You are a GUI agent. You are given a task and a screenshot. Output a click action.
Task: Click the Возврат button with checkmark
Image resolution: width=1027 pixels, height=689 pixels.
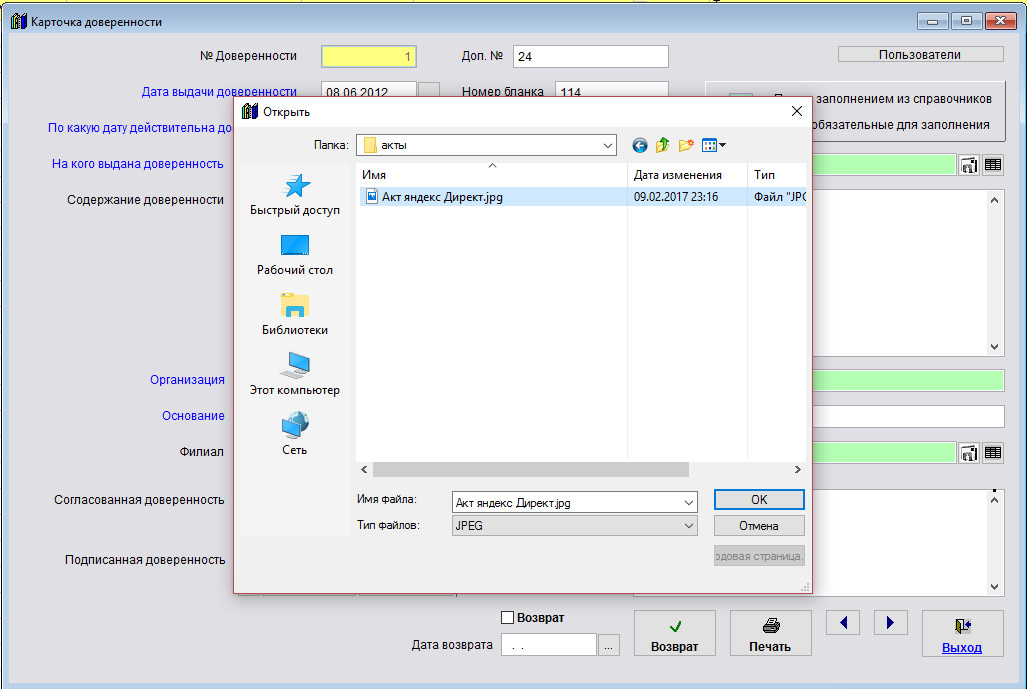[x=675, y=633]
